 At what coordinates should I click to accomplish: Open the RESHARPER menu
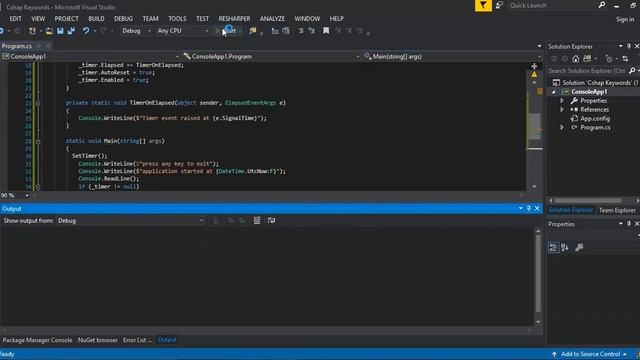(234, 19)
